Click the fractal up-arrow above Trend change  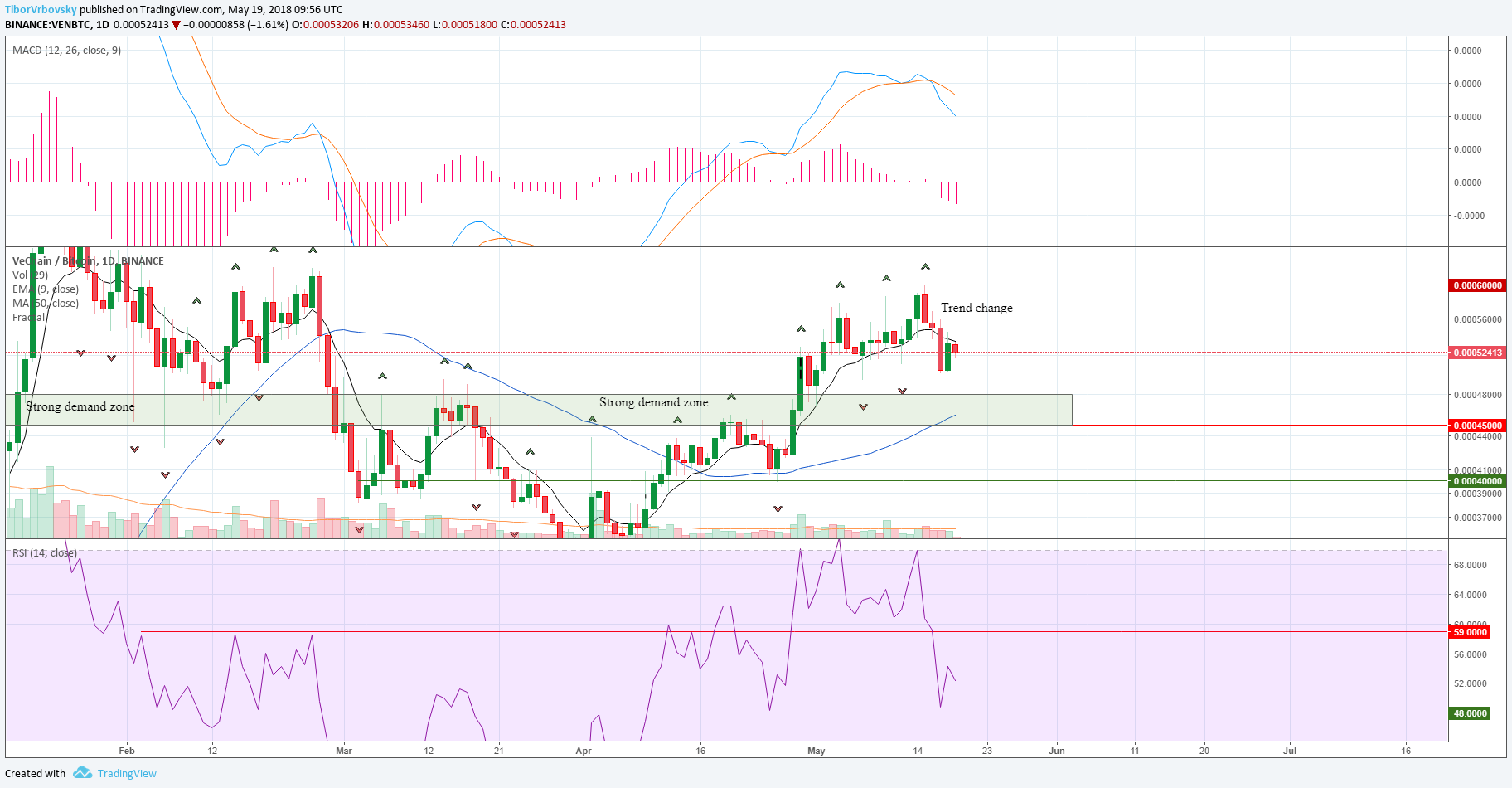tap(925, 266)
